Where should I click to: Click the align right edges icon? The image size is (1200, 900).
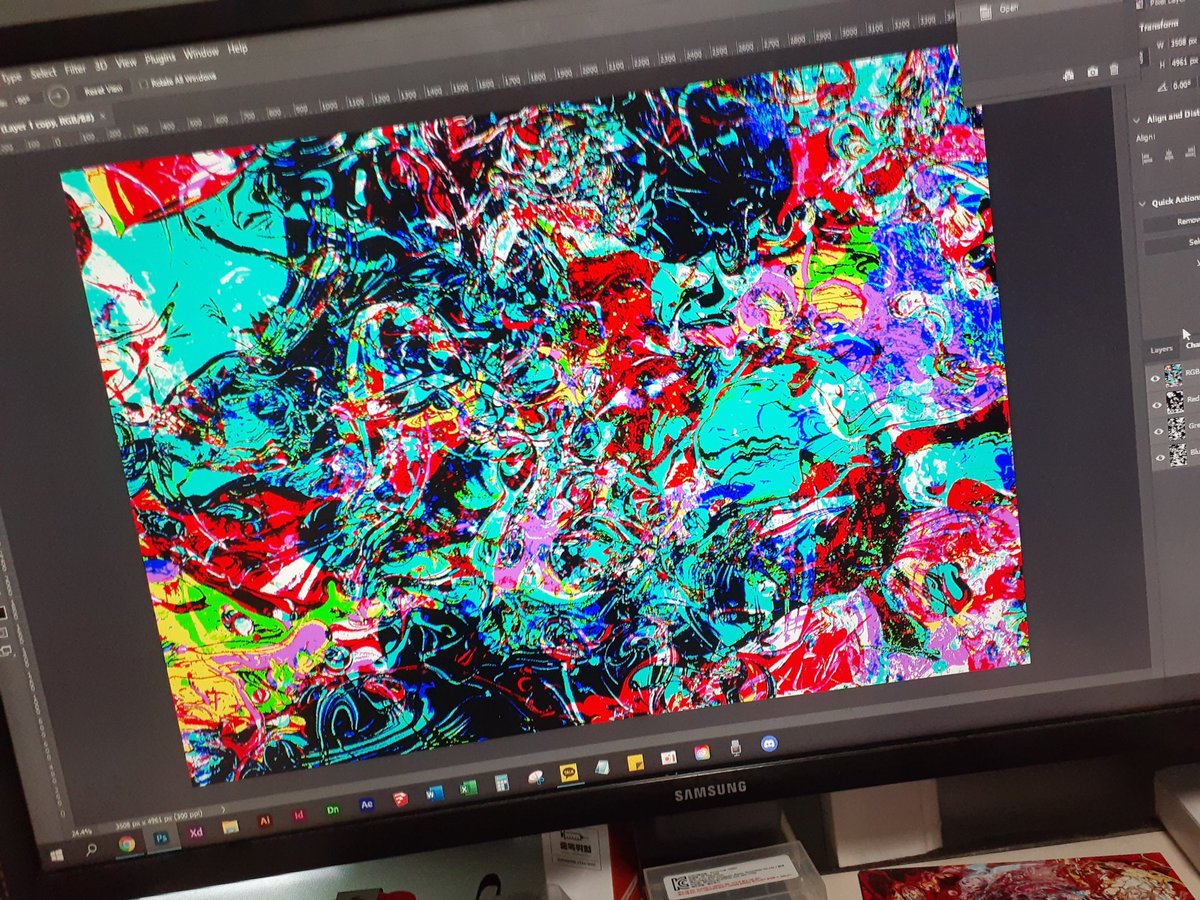pos(1191,152)
